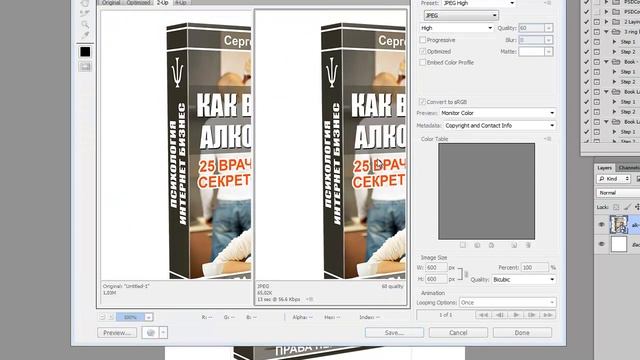Select the Zoom tool in Save for Web
Viewport: 640px width, 360px height.
[85, 24]
